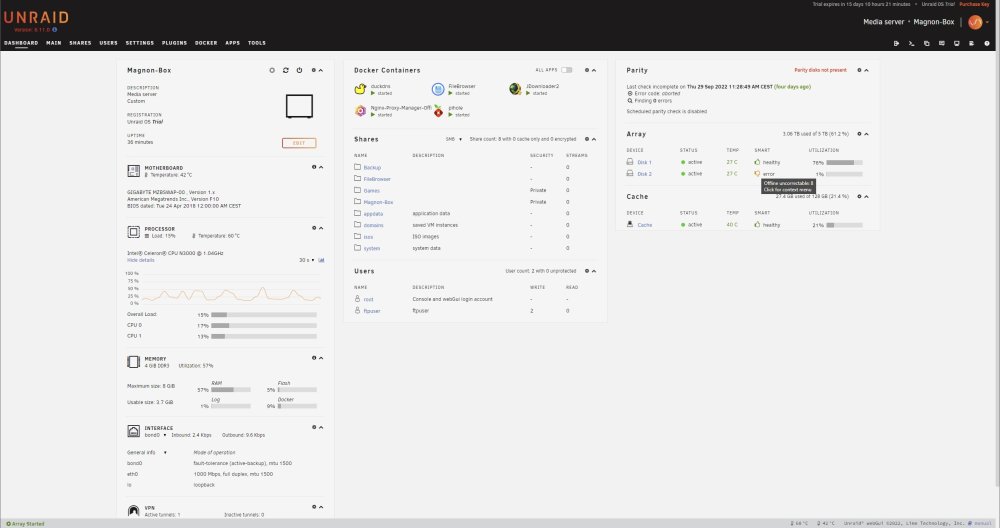1000x528 pixels.
Task: Open the TOOLS menu tab
Action: point(257,43)
